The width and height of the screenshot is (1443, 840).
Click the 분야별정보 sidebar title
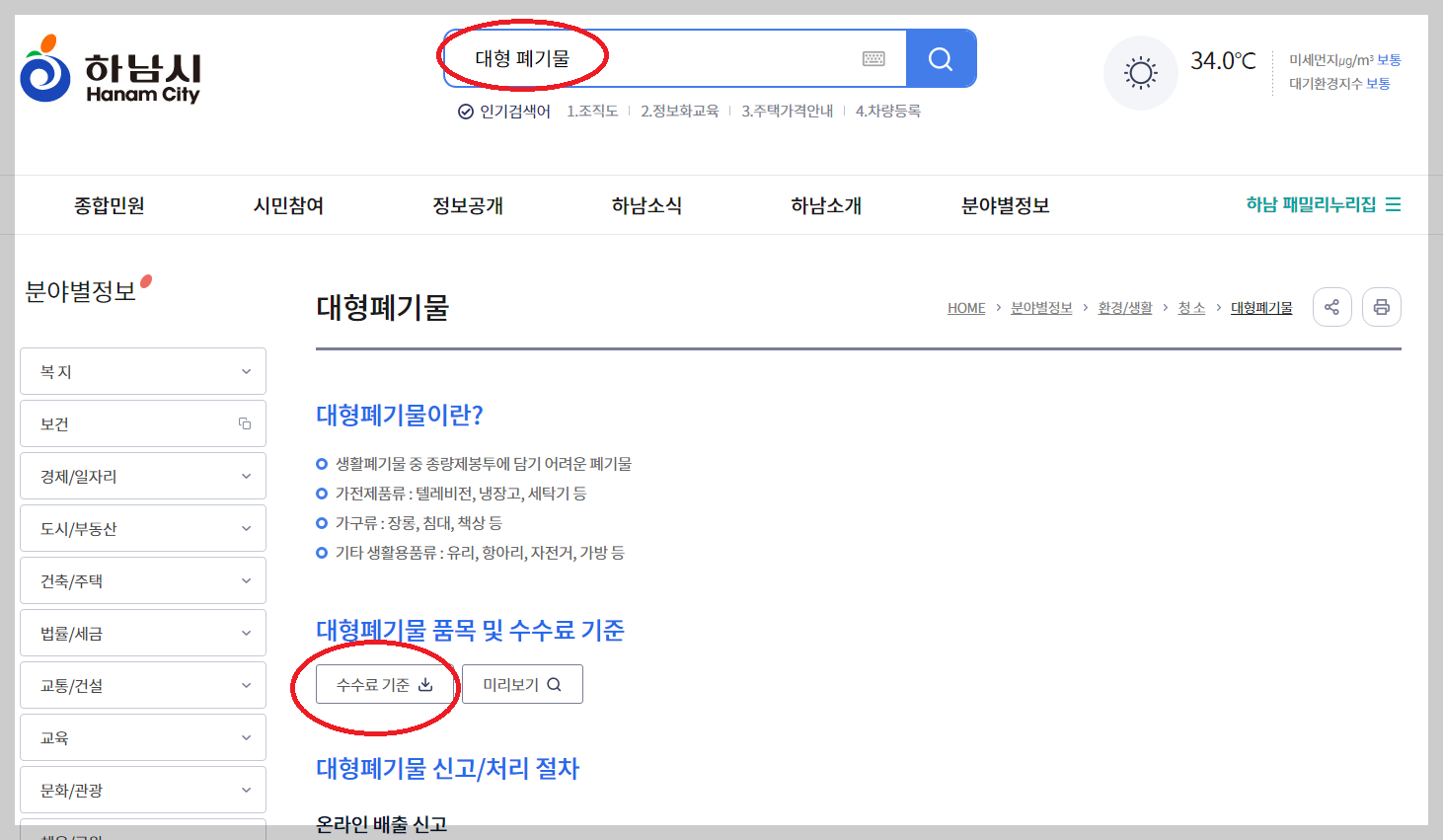coord(80,291)
